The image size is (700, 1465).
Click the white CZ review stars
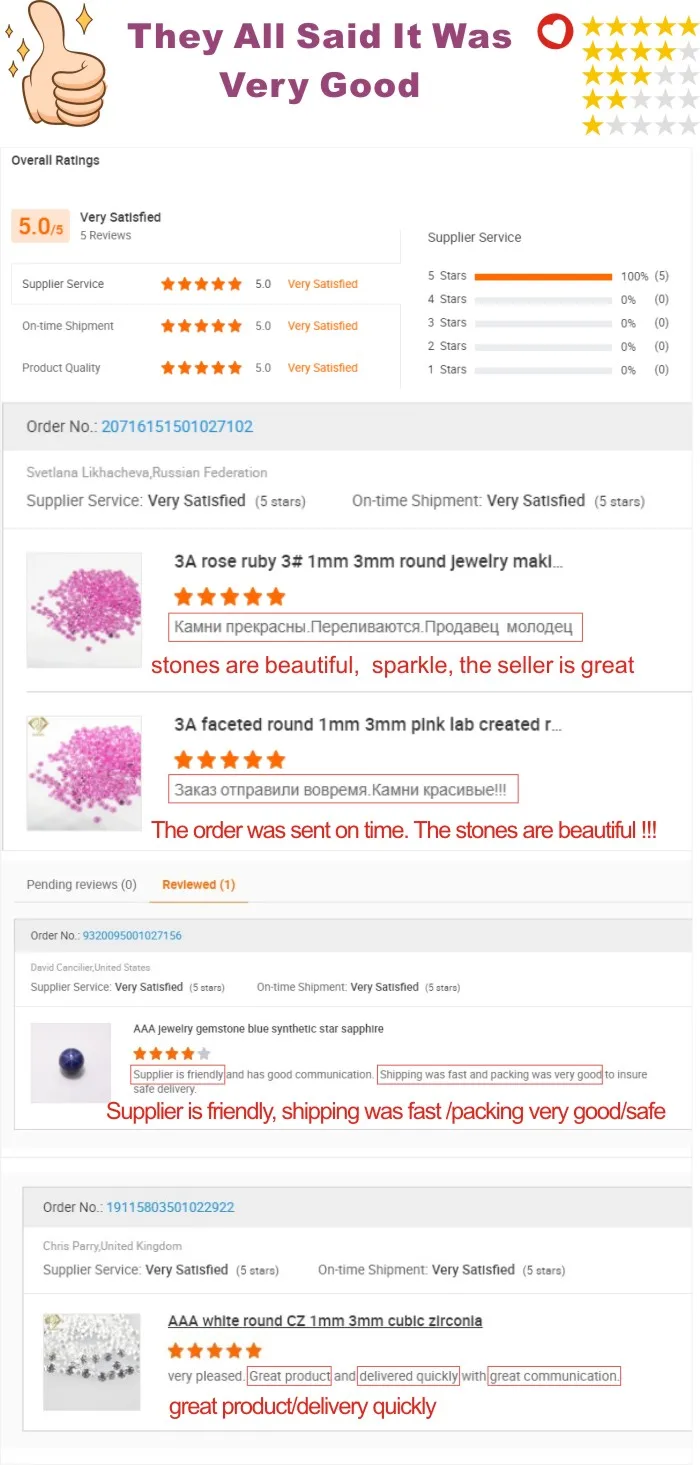(x=215, y=1351)
